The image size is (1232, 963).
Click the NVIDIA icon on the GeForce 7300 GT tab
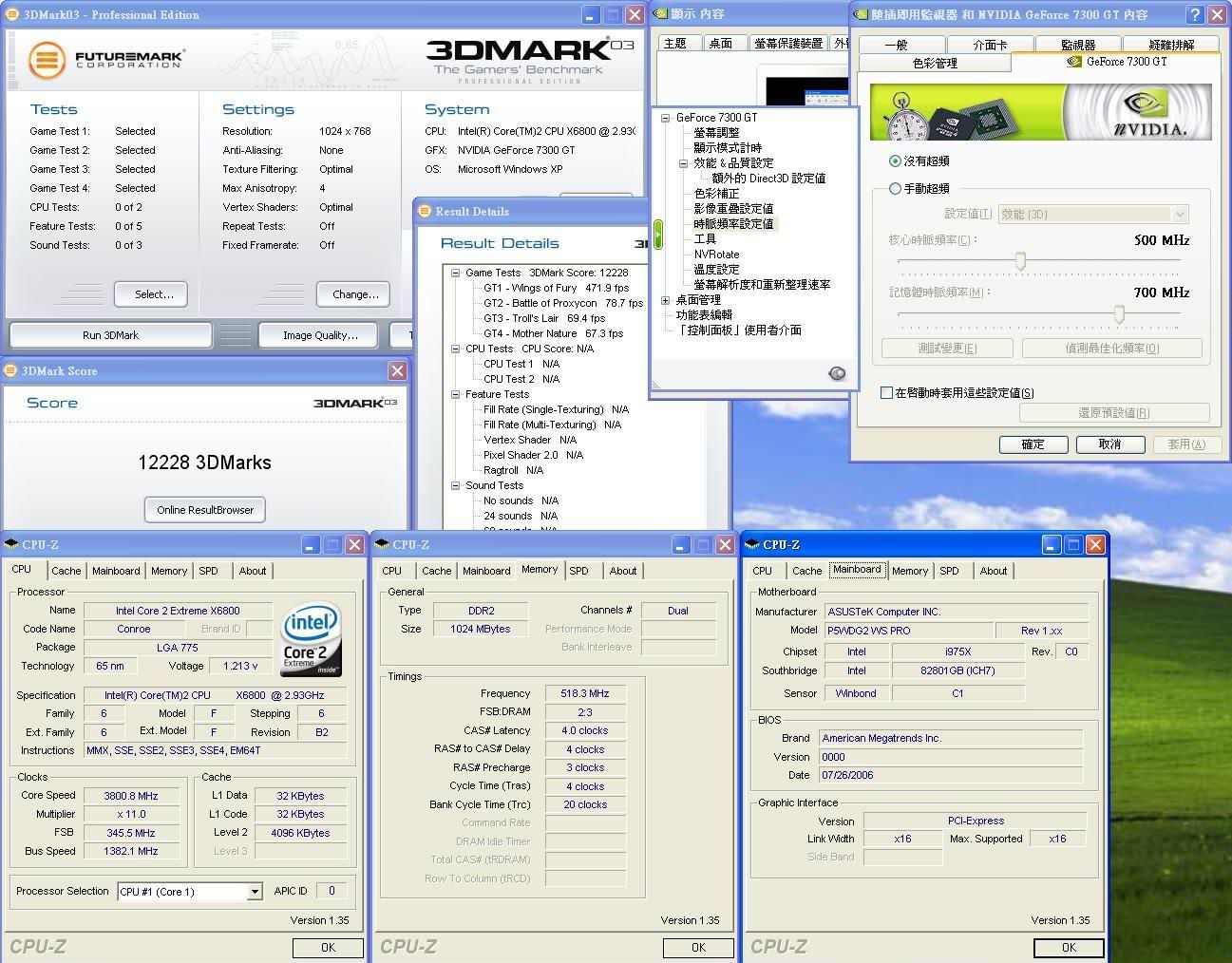tap(1074, 61)
